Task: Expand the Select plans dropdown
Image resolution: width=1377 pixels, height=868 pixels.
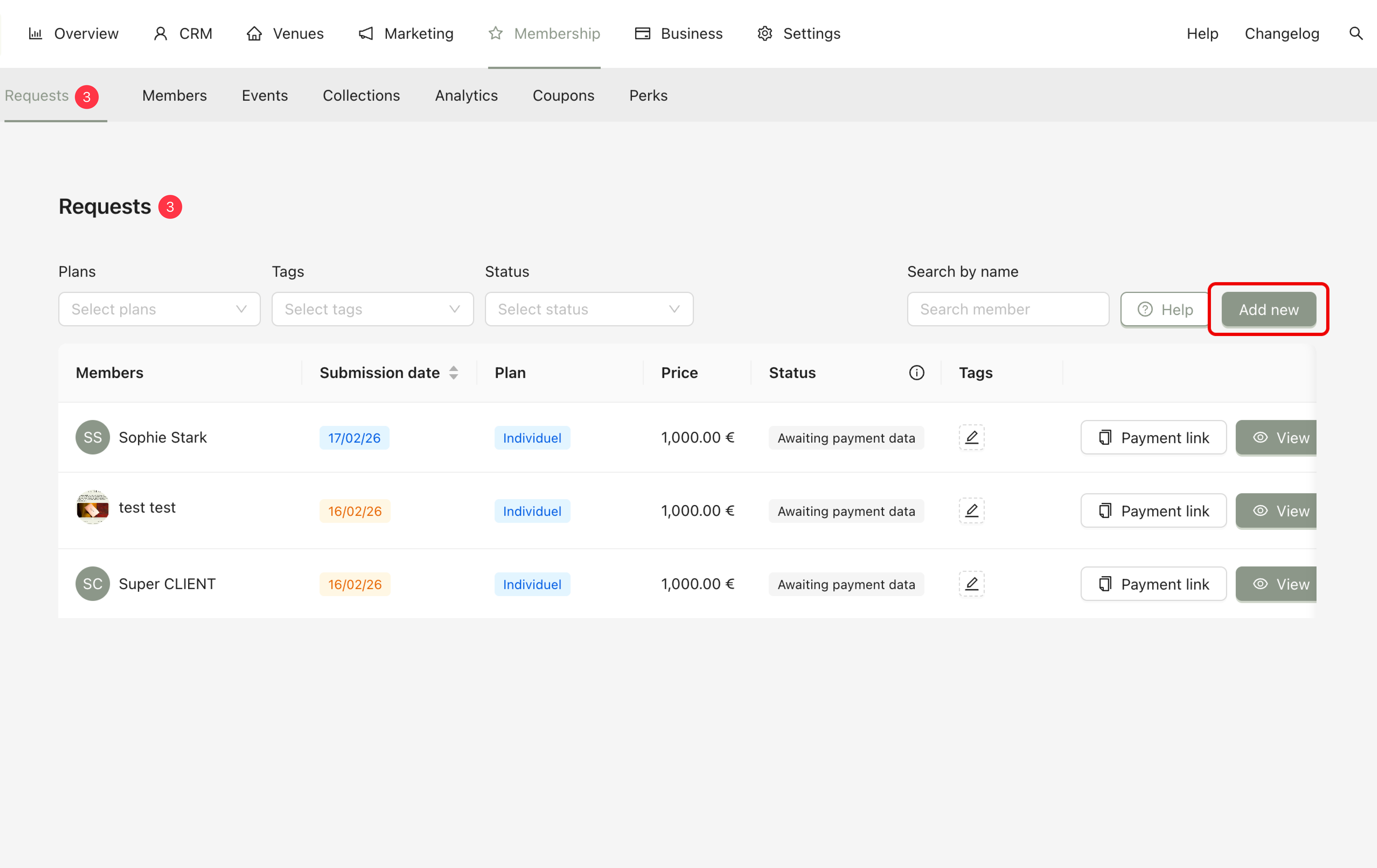Action: coord(159,309)
